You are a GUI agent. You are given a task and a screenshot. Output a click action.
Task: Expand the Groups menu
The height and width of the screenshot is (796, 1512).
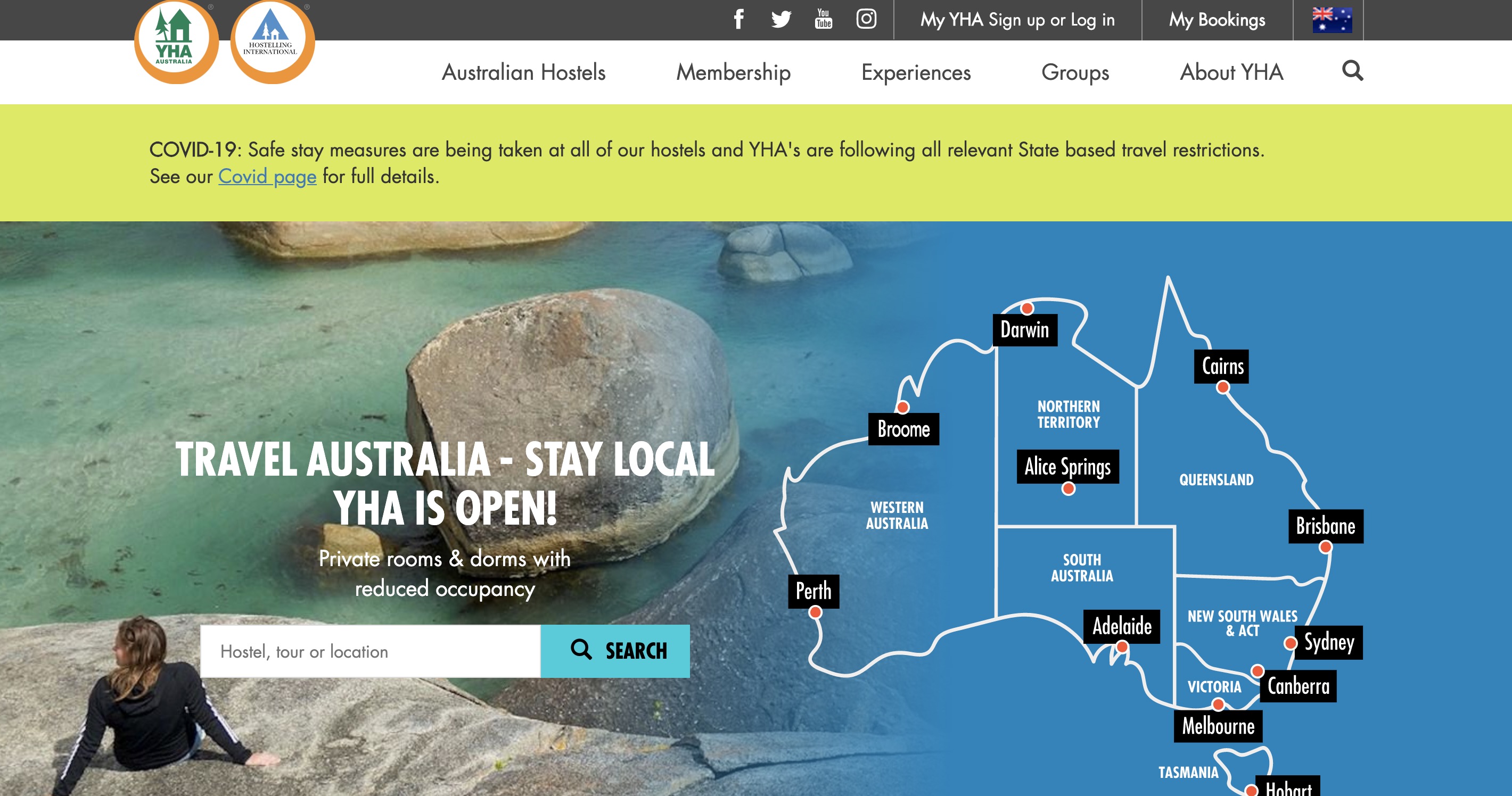click(1075, 73)
